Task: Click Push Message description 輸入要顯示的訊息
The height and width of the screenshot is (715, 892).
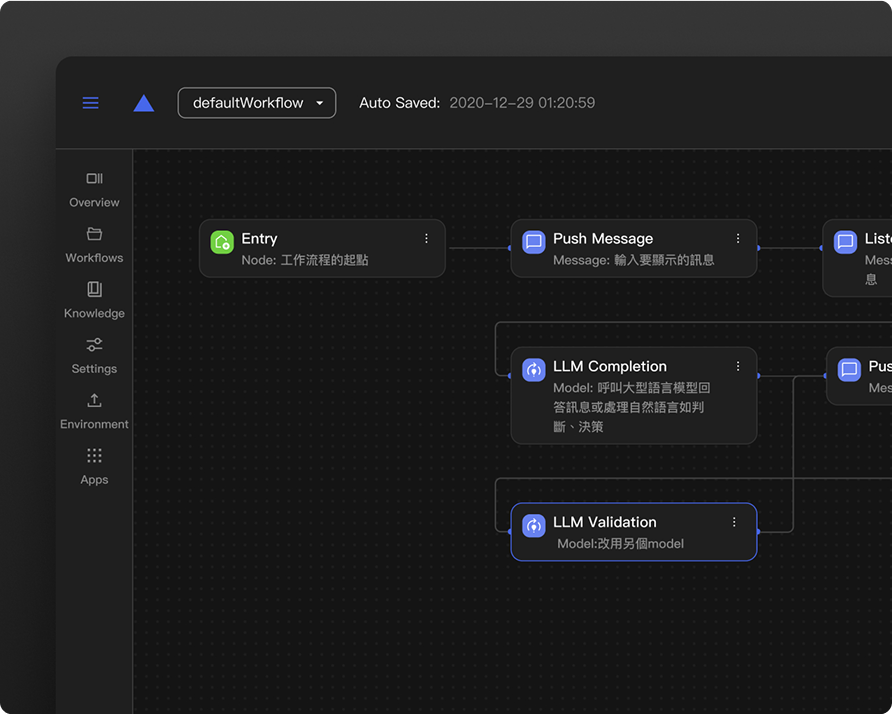Action: pos(664,260)
